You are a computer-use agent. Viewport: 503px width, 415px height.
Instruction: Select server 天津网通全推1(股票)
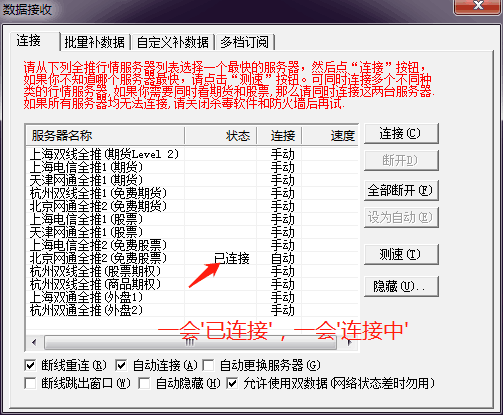(x=86, y=232)
